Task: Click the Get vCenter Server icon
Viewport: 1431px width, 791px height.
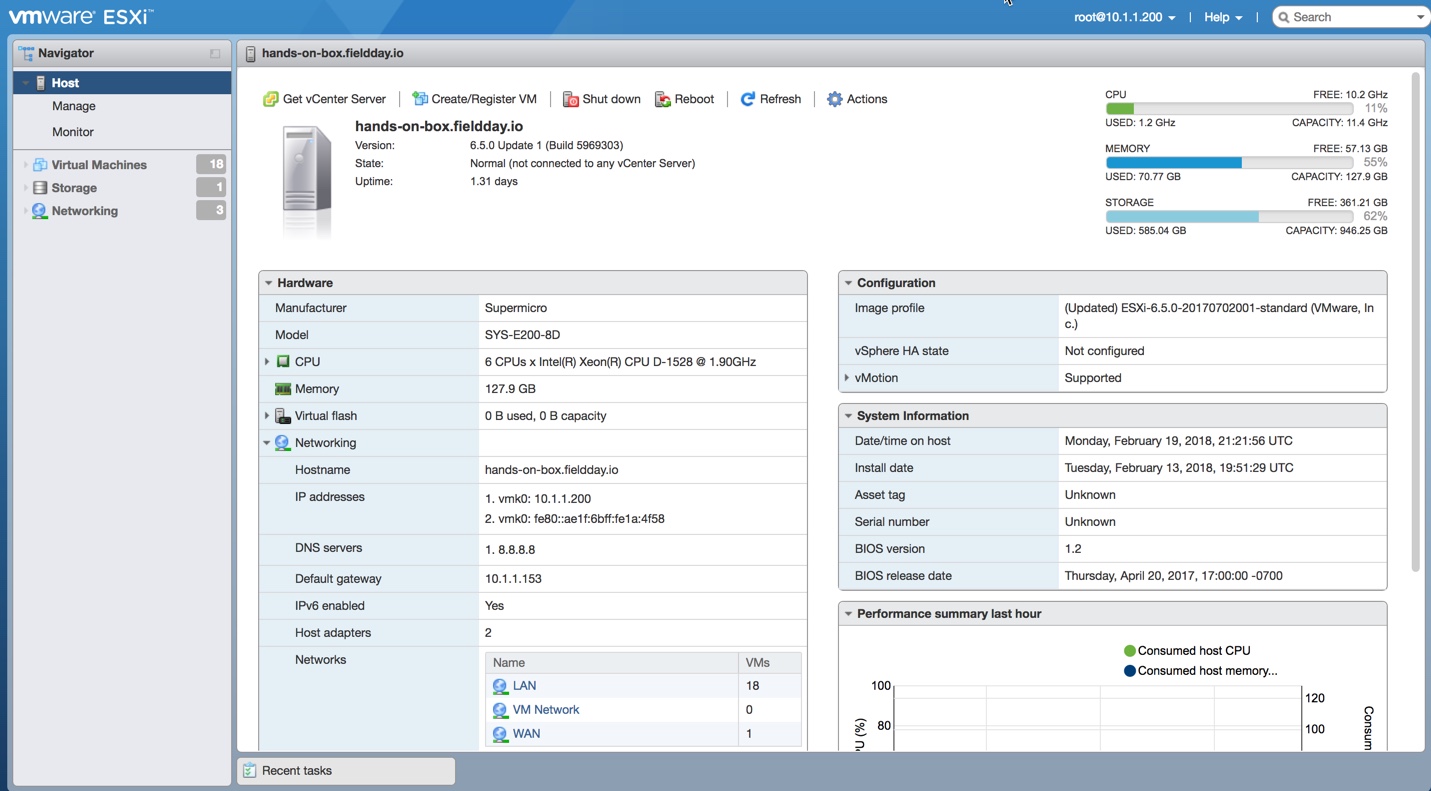Action: (270, 99)
